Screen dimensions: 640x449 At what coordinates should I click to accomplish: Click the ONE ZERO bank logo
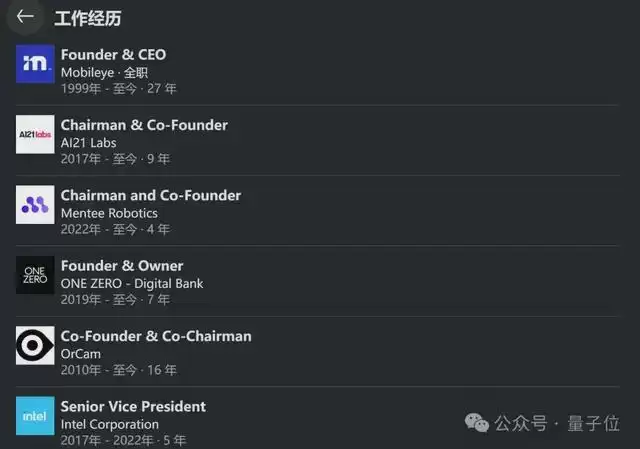point(35,275)
